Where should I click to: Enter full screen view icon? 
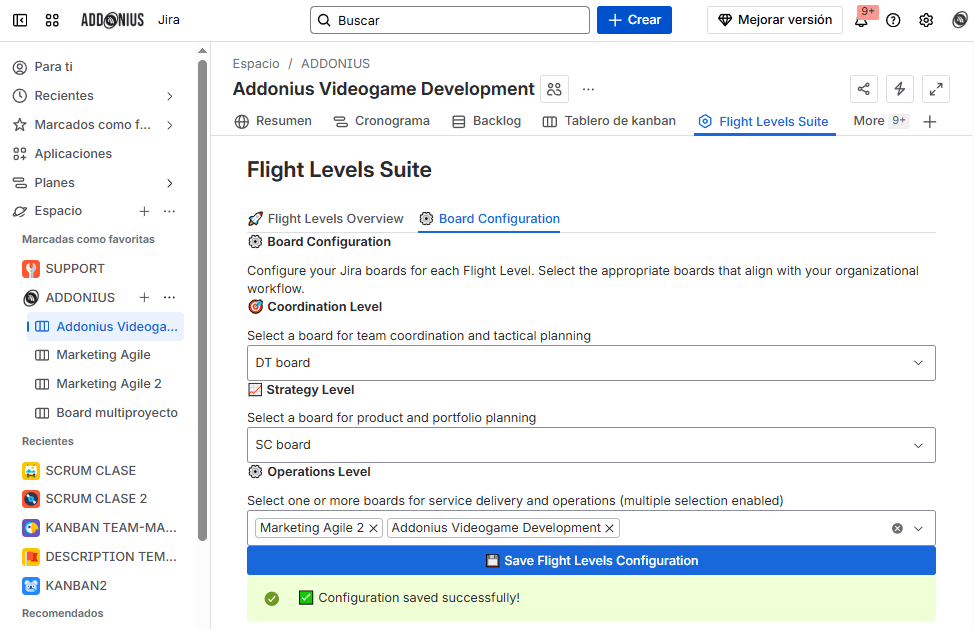[x=936, y=89]
